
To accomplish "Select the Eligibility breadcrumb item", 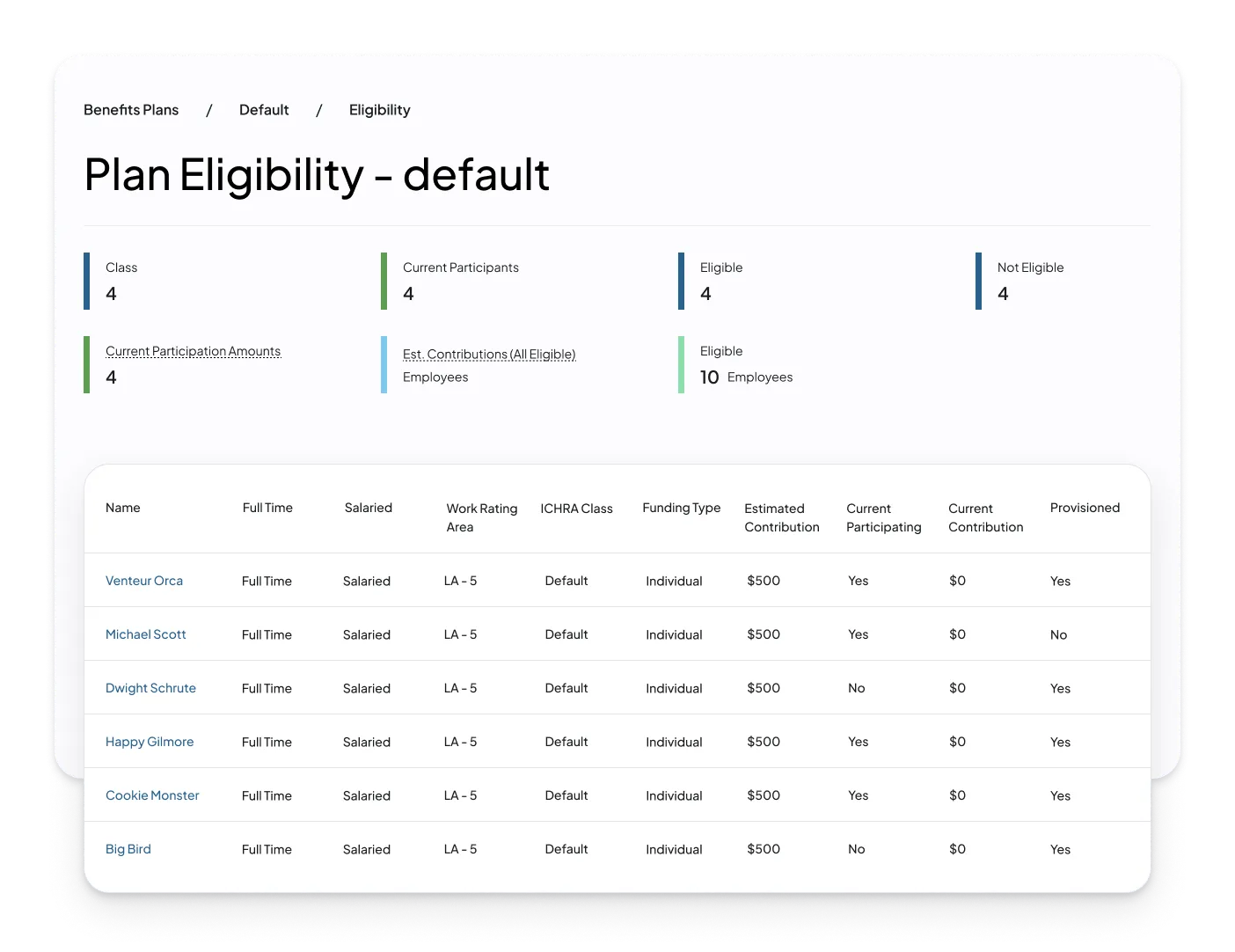I will point(379,110).
